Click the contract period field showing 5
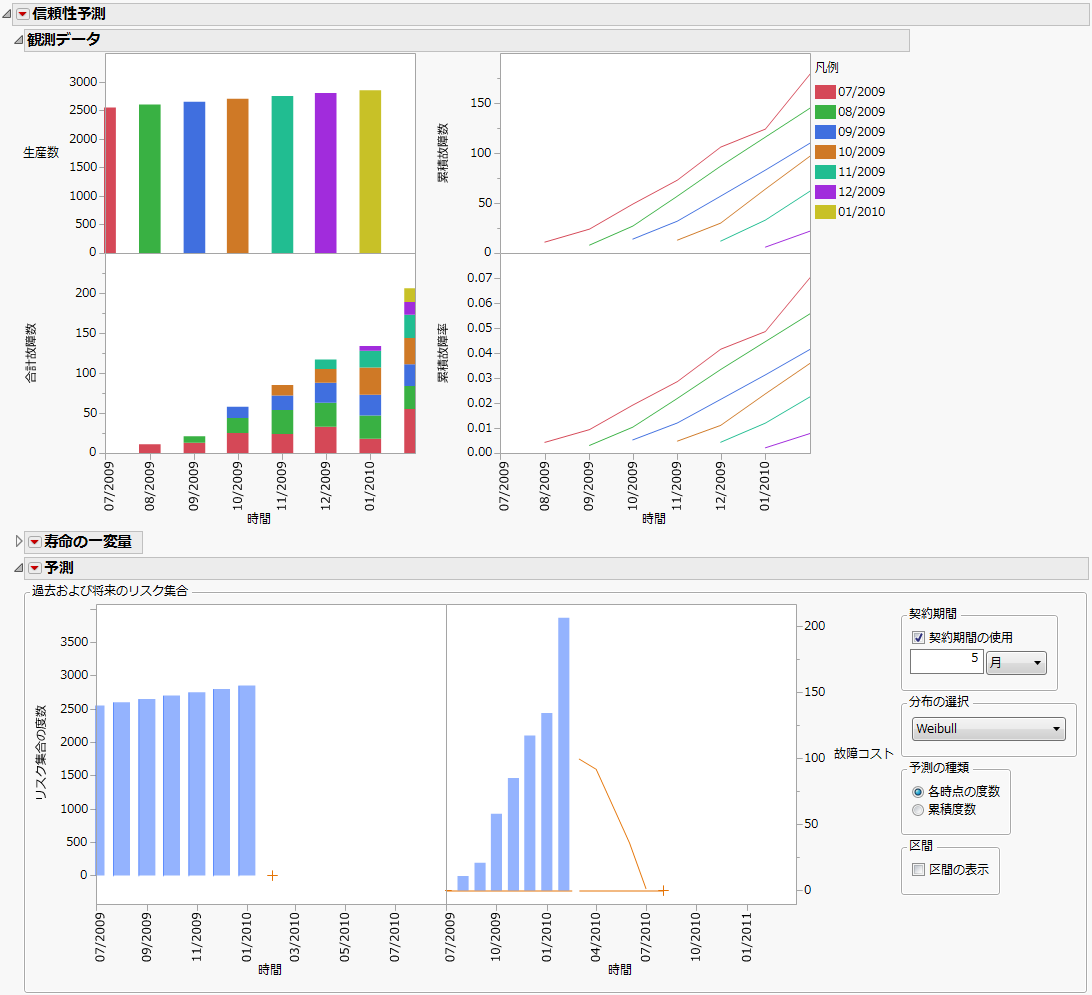 (x=946, y=661)
